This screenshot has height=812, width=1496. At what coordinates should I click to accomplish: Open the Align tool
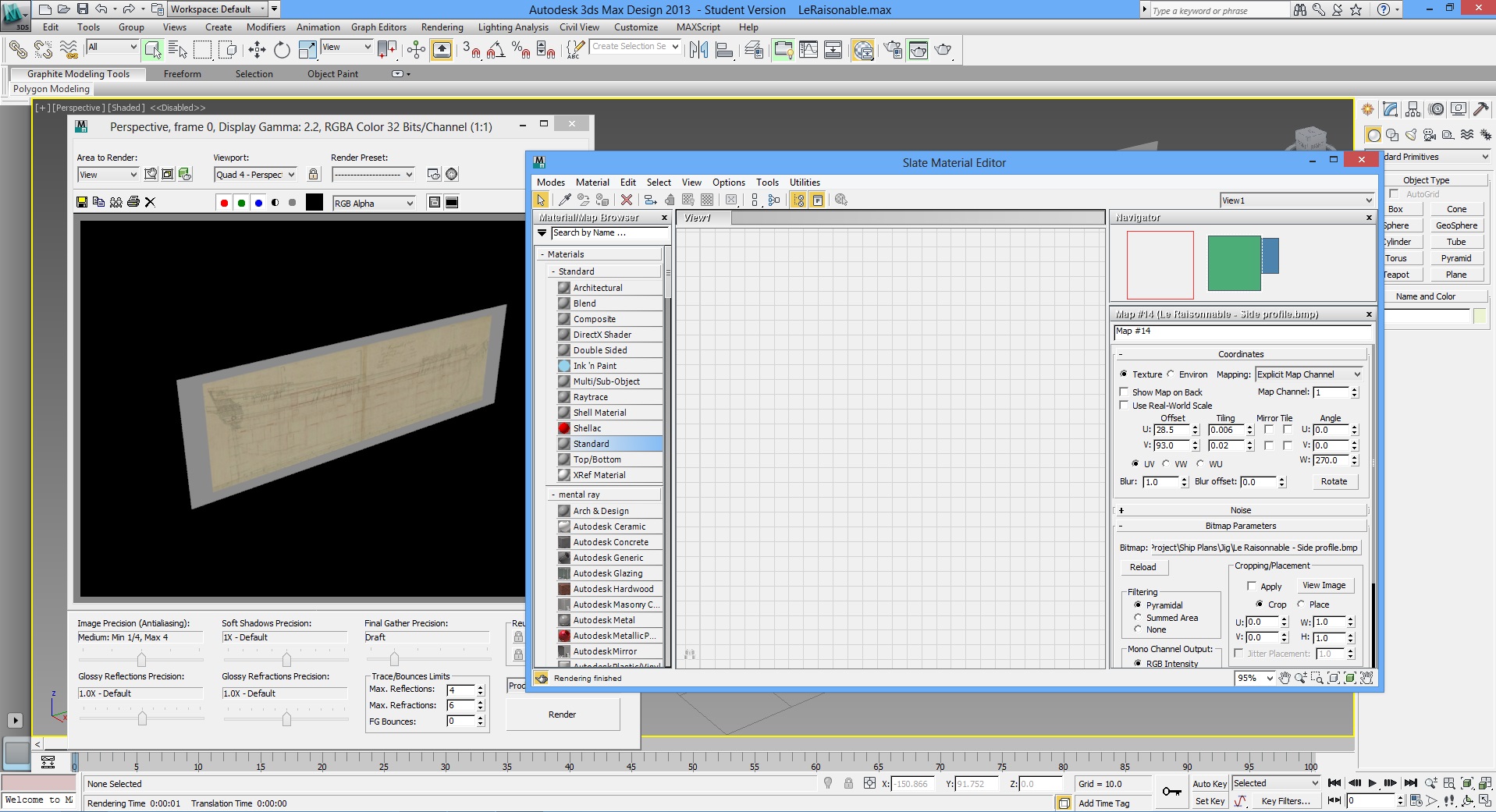click(x=724, y=50)
